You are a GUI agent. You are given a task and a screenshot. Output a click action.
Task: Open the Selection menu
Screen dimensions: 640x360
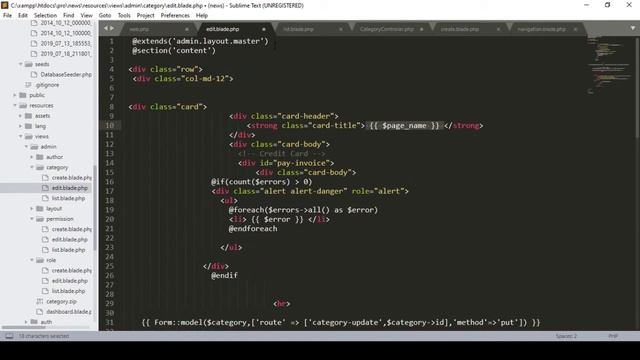tap(45, 15)
